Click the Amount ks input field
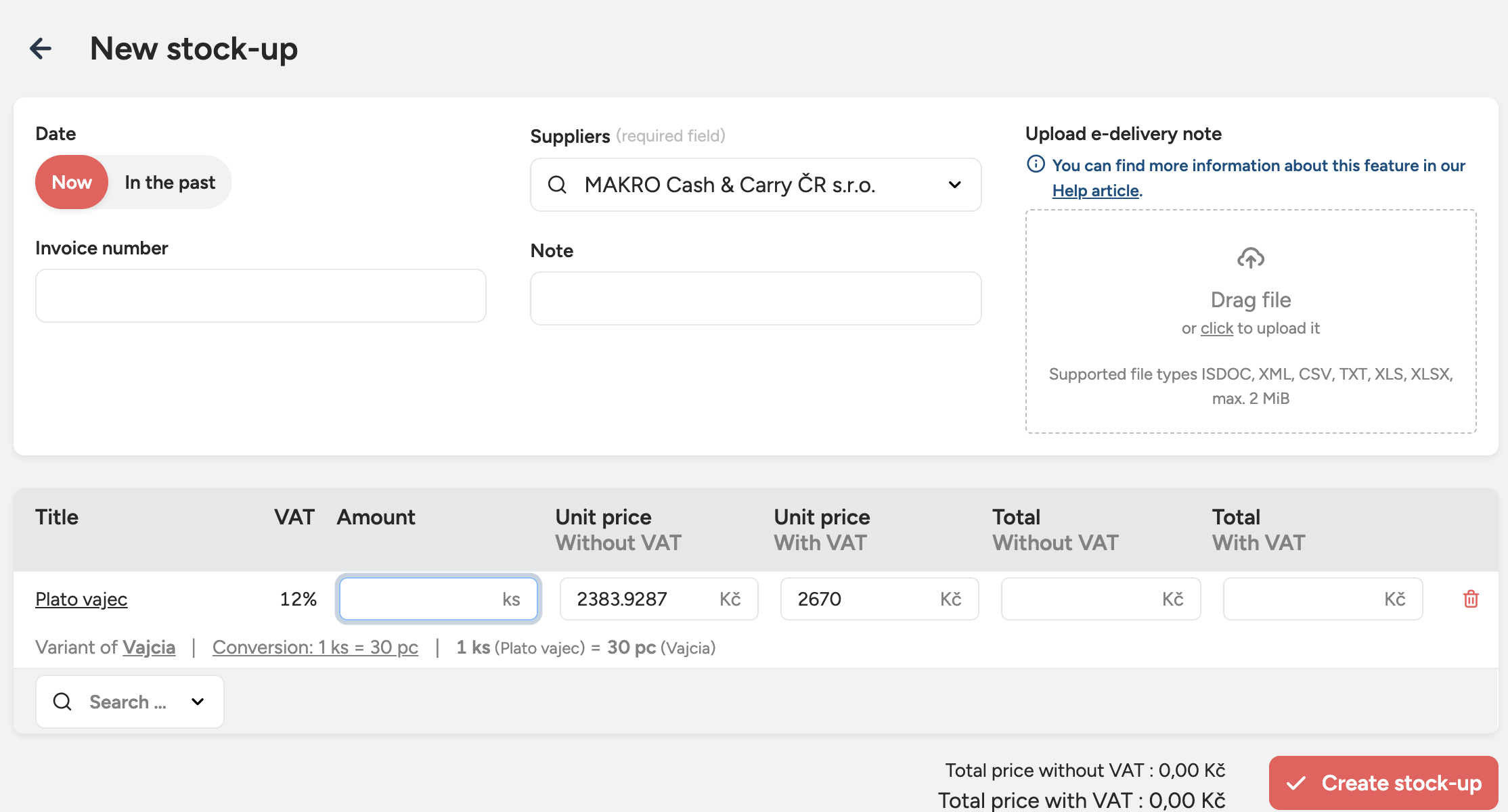Viewport: 1508px width, 812px height. (x=420, y=599)
